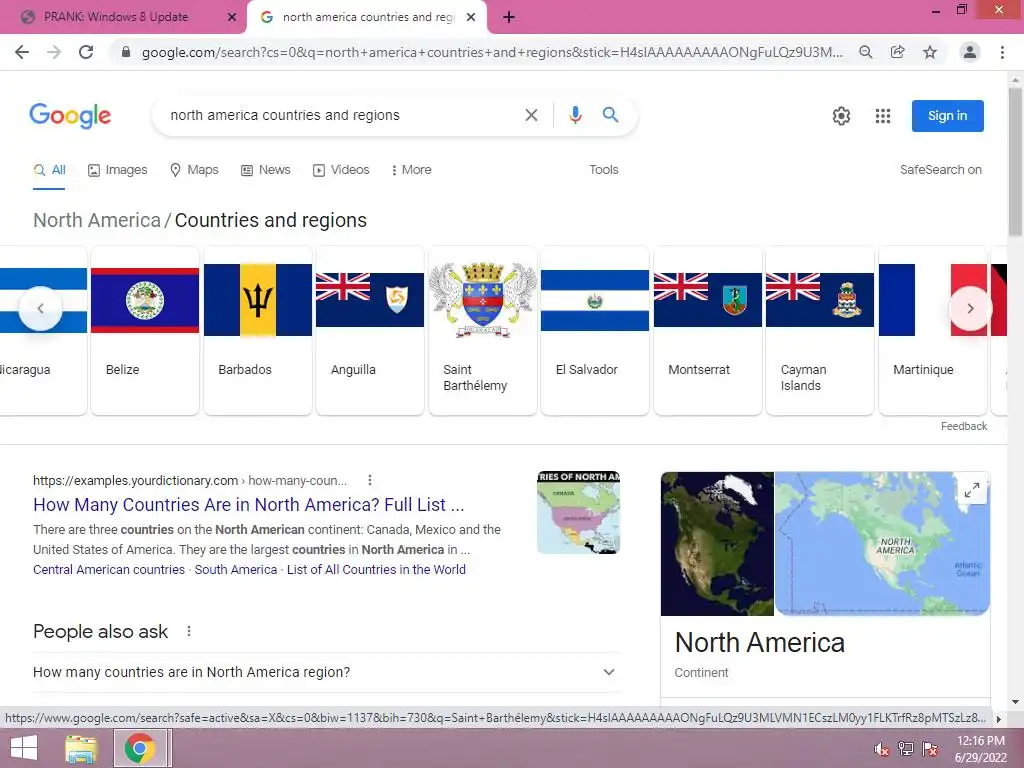Image resolution: width=1024 pixels, height=768 pixels.
Task: Open the search Tools options
Action: tap(603, 170)
